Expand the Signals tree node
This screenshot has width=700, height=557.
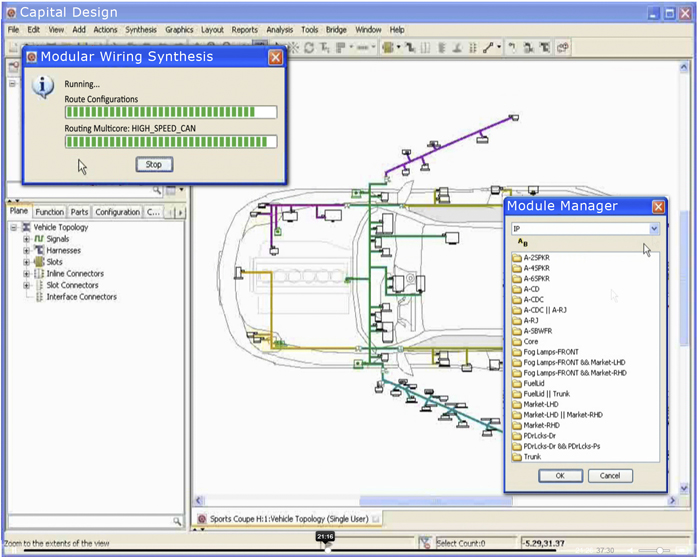pyautogui.click(x=26, y=239)
